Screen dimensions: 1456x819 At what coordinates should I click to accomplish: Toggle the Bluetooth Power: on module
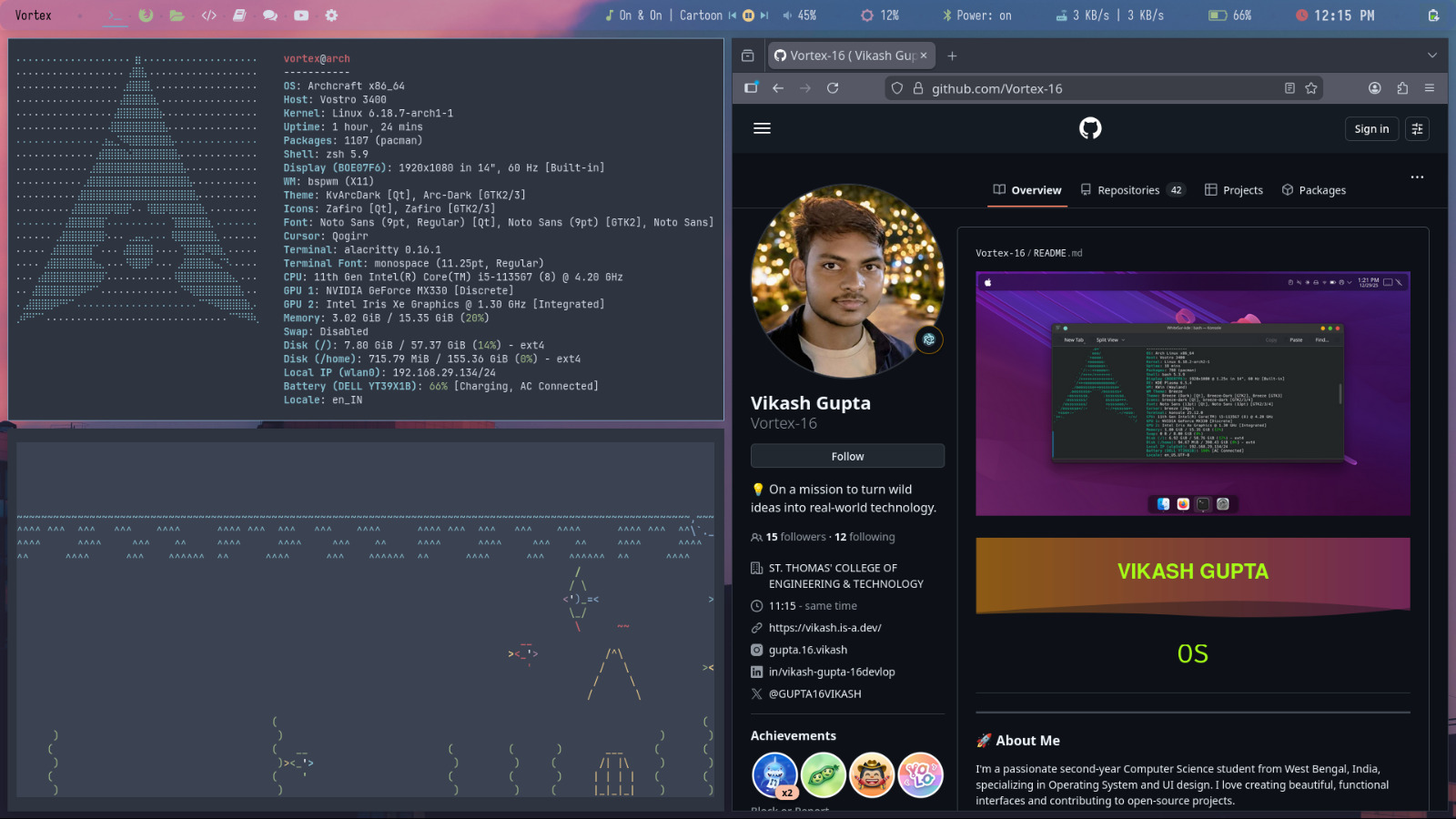[976, 15]
